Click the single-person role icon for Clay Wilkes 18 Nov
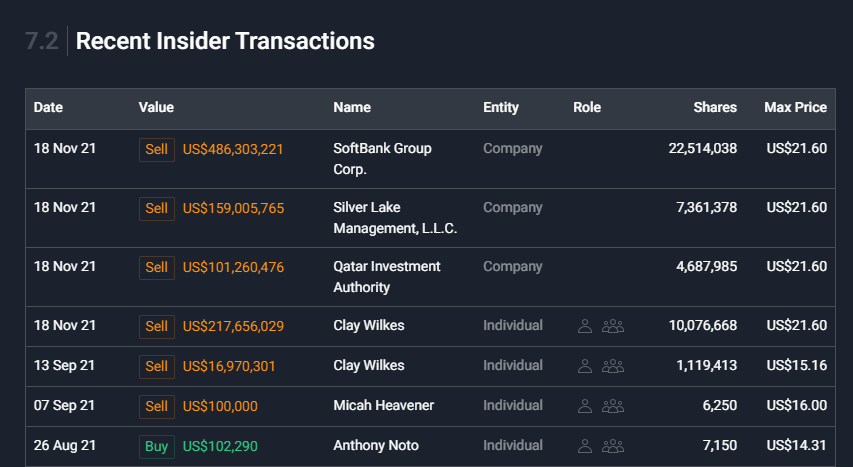The width and height of the screenshot is (853, 467). point(585,326)
